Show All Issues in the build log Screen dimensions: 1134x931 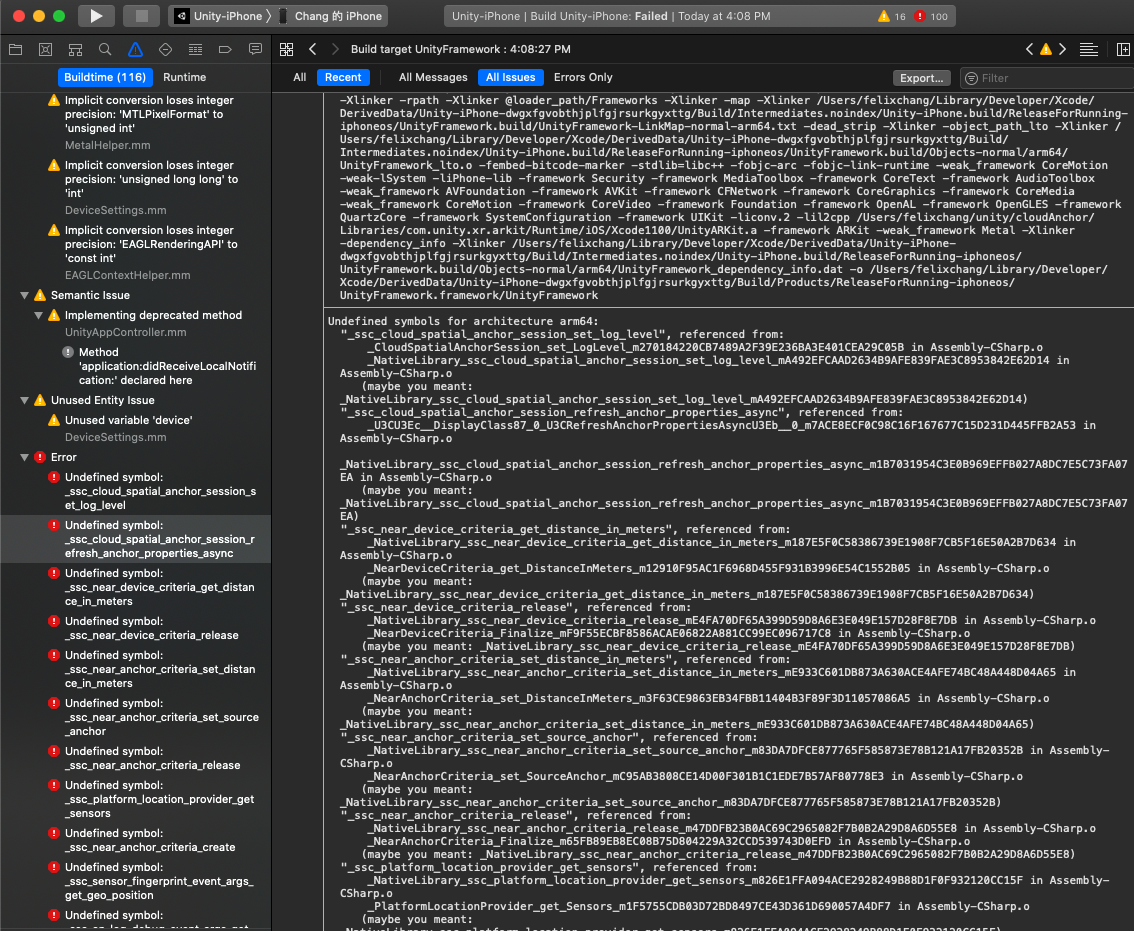point(511,77)
